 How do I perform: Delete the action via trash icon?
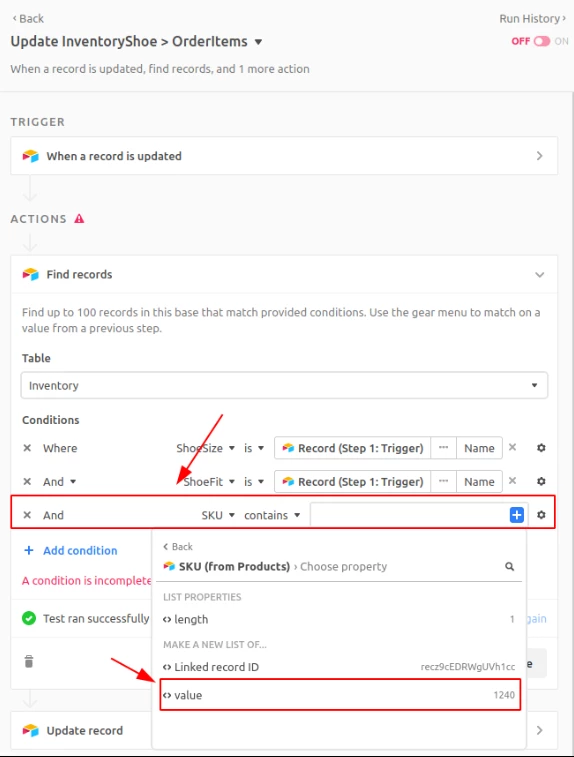29,661
